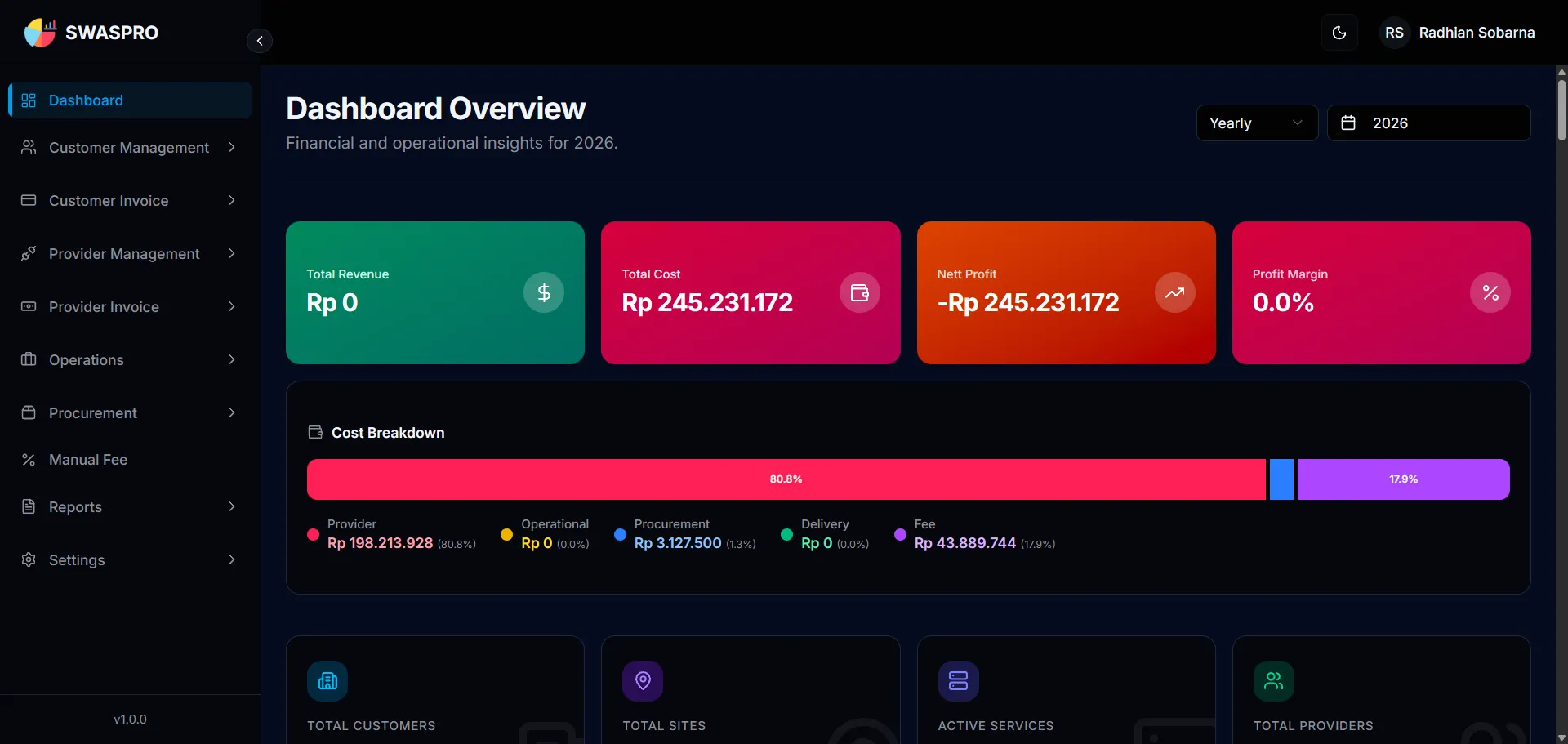Click the Active Services server icon
Image resolution: width=1568 pixels, height=744 pixels.
[x=959, y=681]
